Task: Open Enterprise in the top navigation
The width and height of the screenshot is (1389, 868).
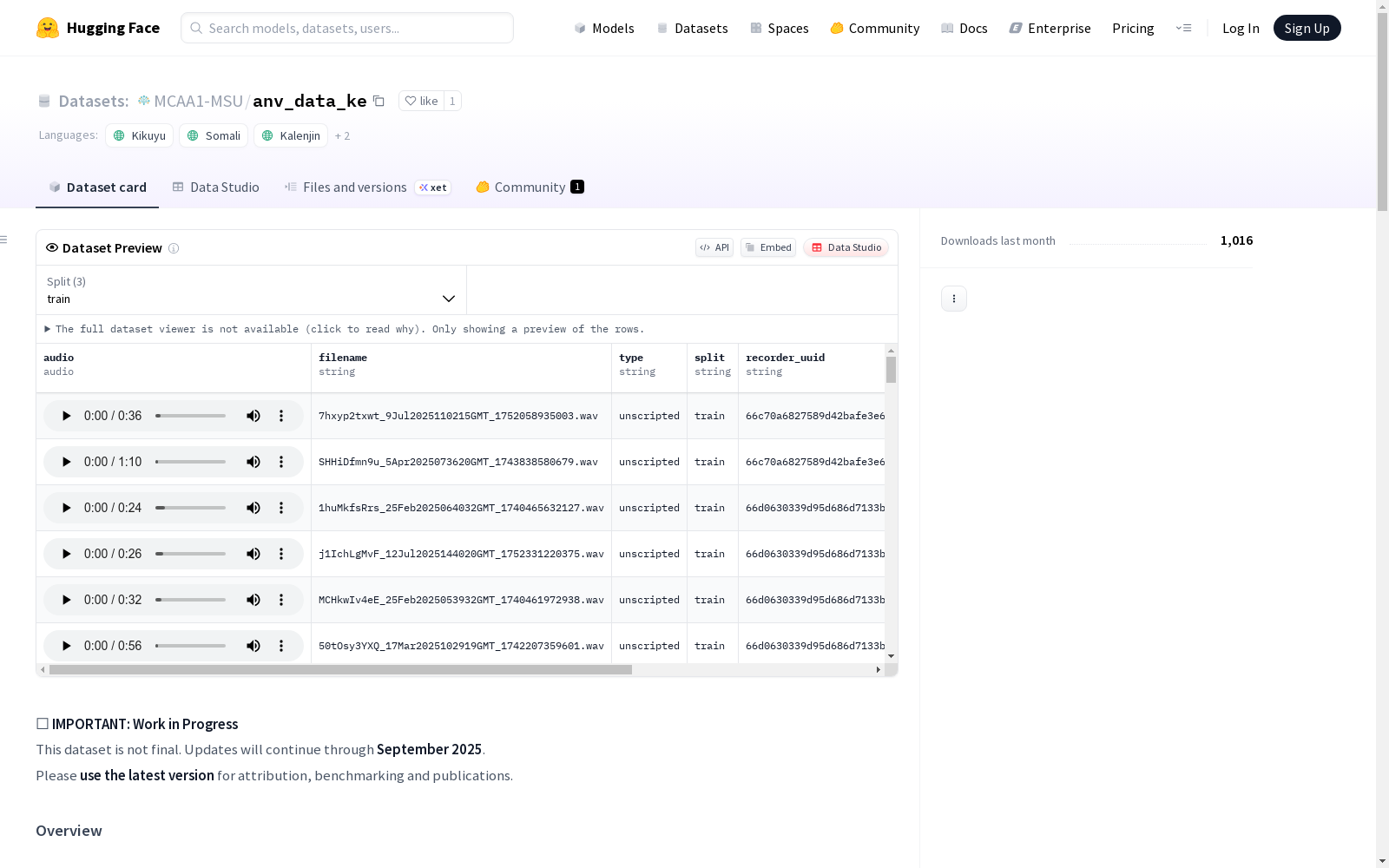Action: pyautogui.click(x=1050, y=28)
